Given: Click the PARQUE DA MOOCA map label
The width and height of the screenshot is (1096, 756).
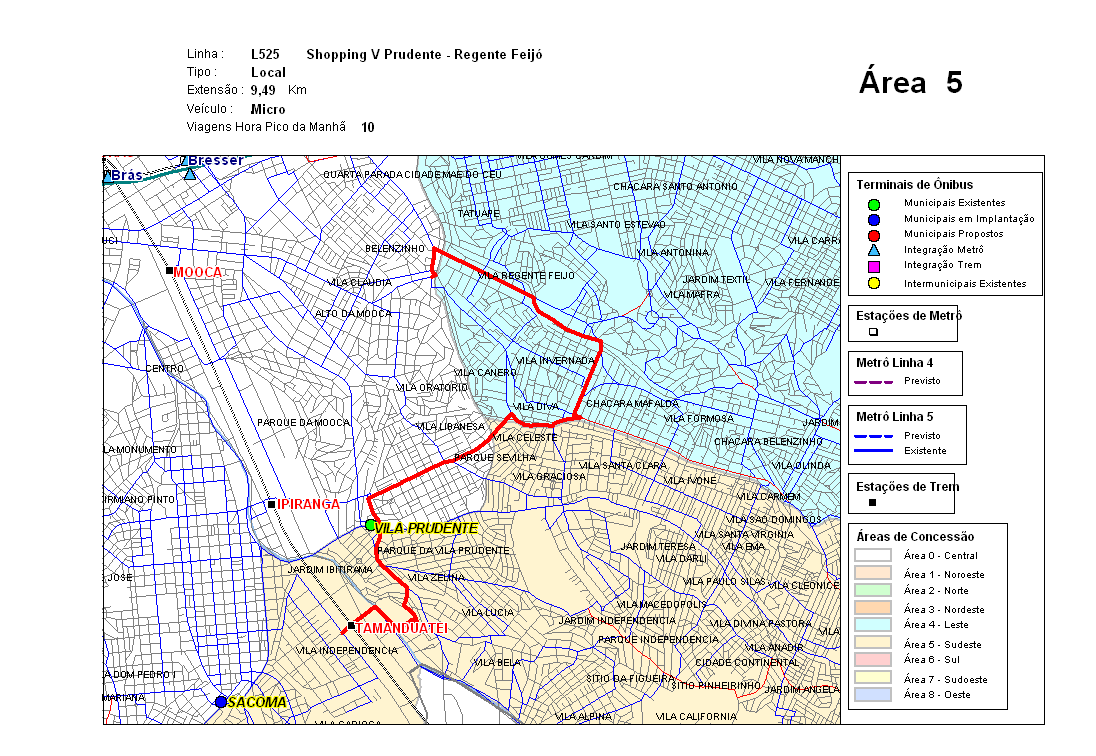Looking at the screenshot, I should pyautogui.click(x=303, y=423).
